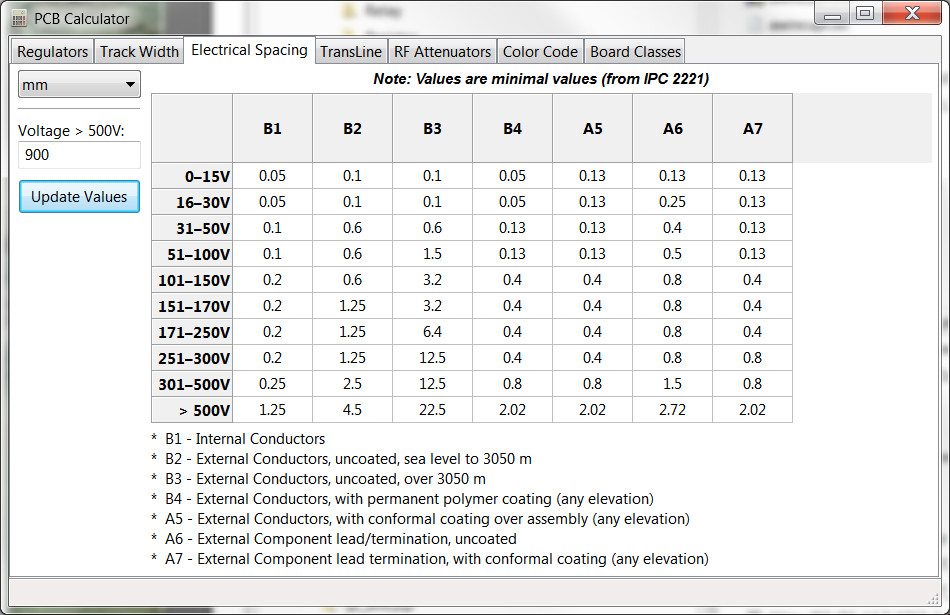950x615 pixels.
Task: Click the 0.25 cell in 16–30V row
Action: pyautogui.click(x=672, y=202)
